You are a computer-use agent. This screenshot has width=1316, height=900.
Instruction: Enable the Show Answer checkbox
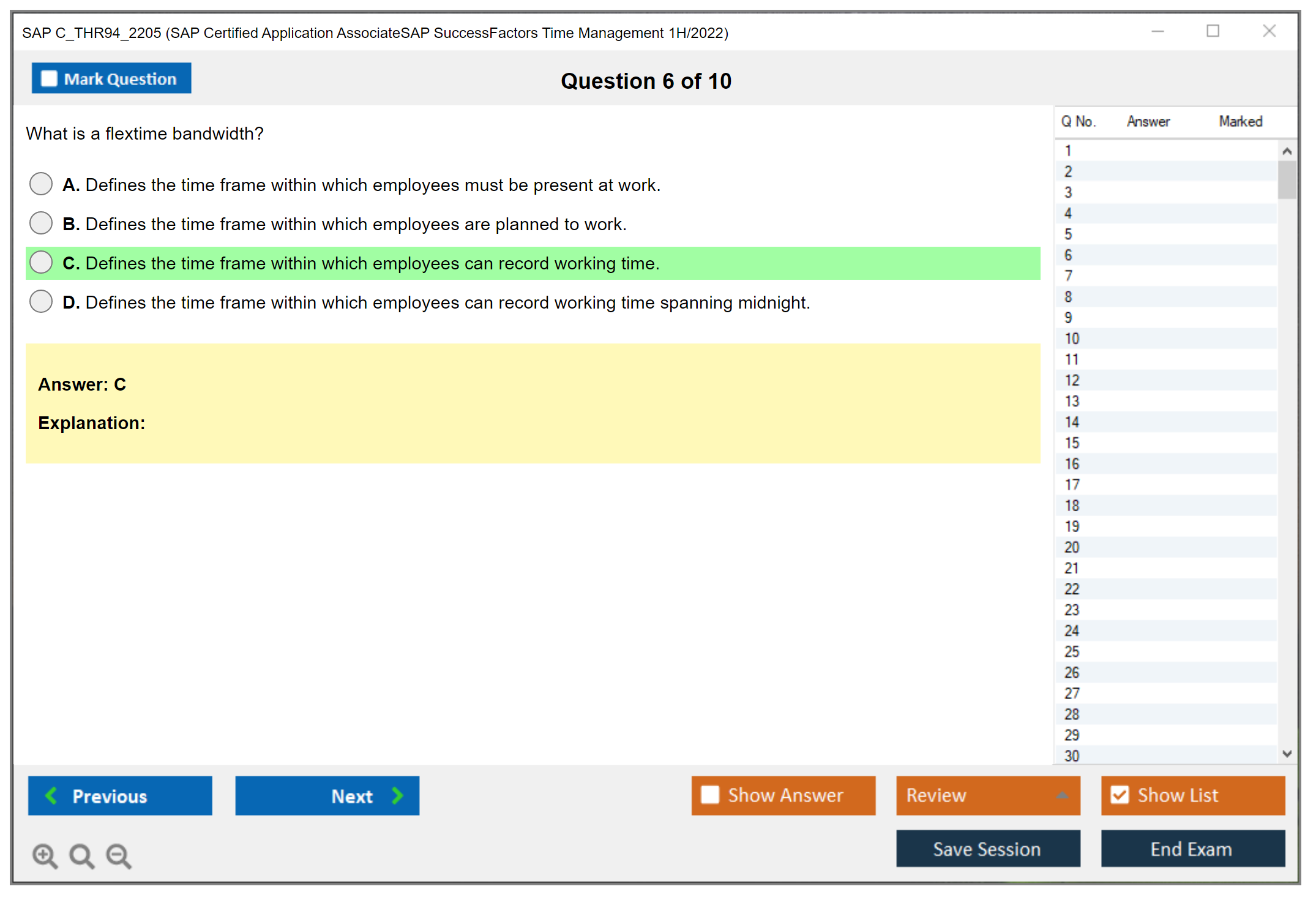click(710, 795)
